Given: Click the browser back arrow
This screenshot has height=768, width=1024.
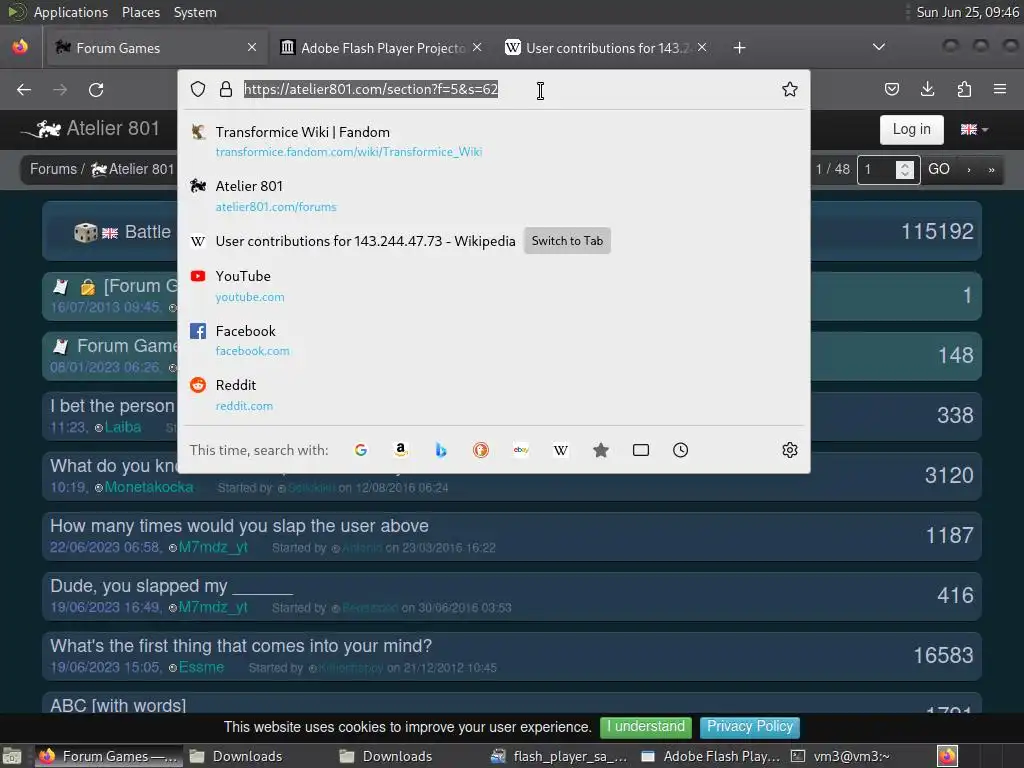Looking at the screenshot, I should (x=24, y=89).
